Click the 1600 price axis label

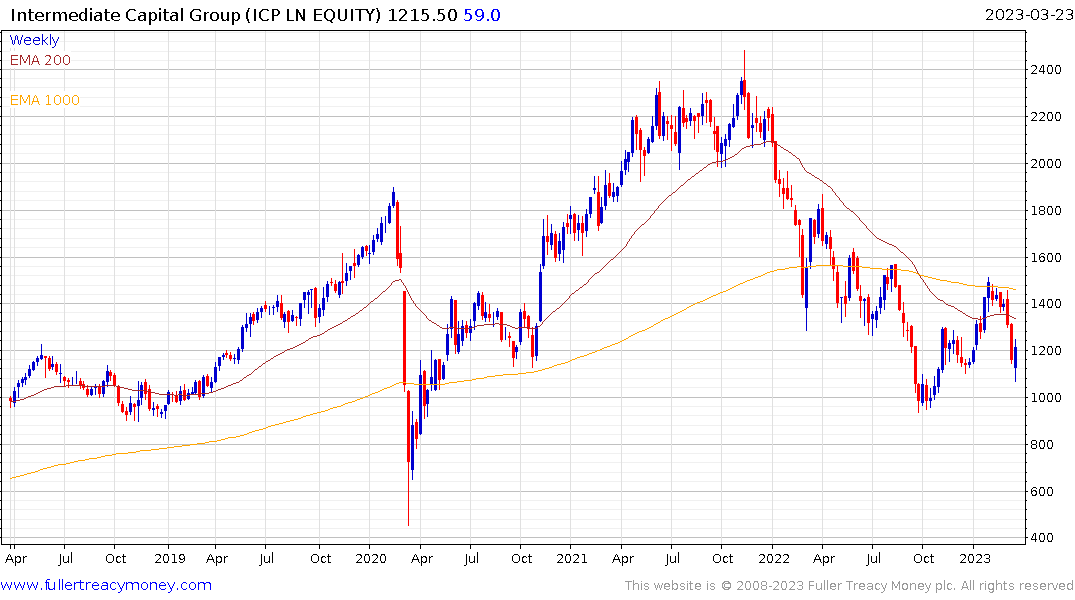[x=1046, y=258]
